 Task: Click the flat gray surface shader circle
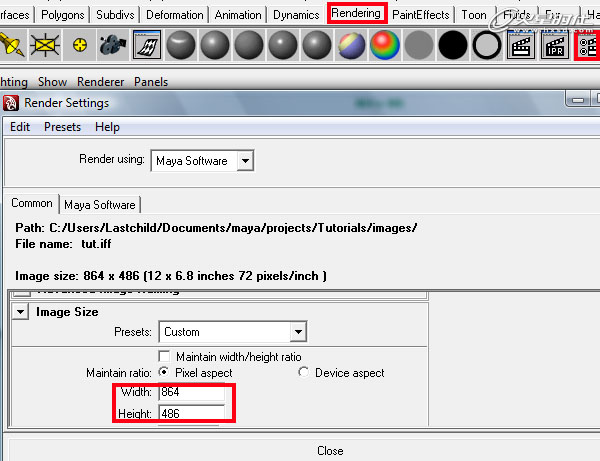pyautogui.click(x=419, y=45)
